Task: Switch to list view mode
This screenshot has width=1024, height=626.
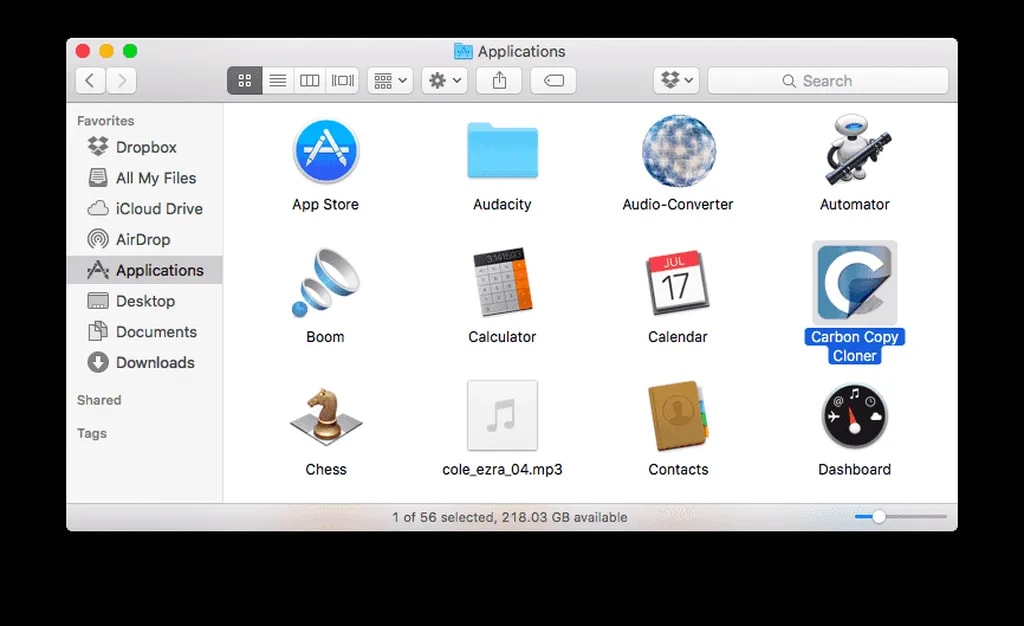Action: point(278,81)
